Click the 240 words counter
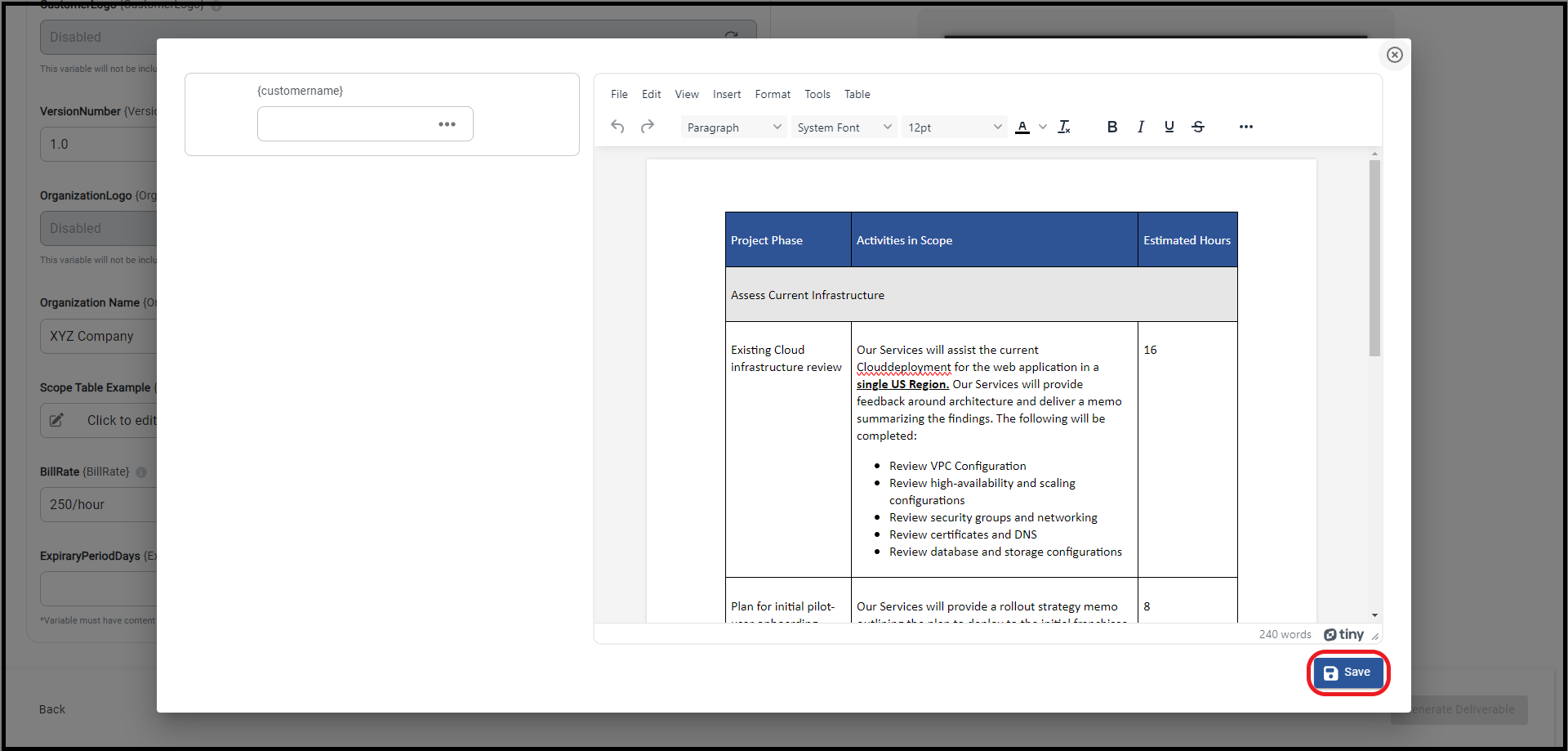Image resolution: width=1568 pixels, height=751 pixels. [1285, 634]
